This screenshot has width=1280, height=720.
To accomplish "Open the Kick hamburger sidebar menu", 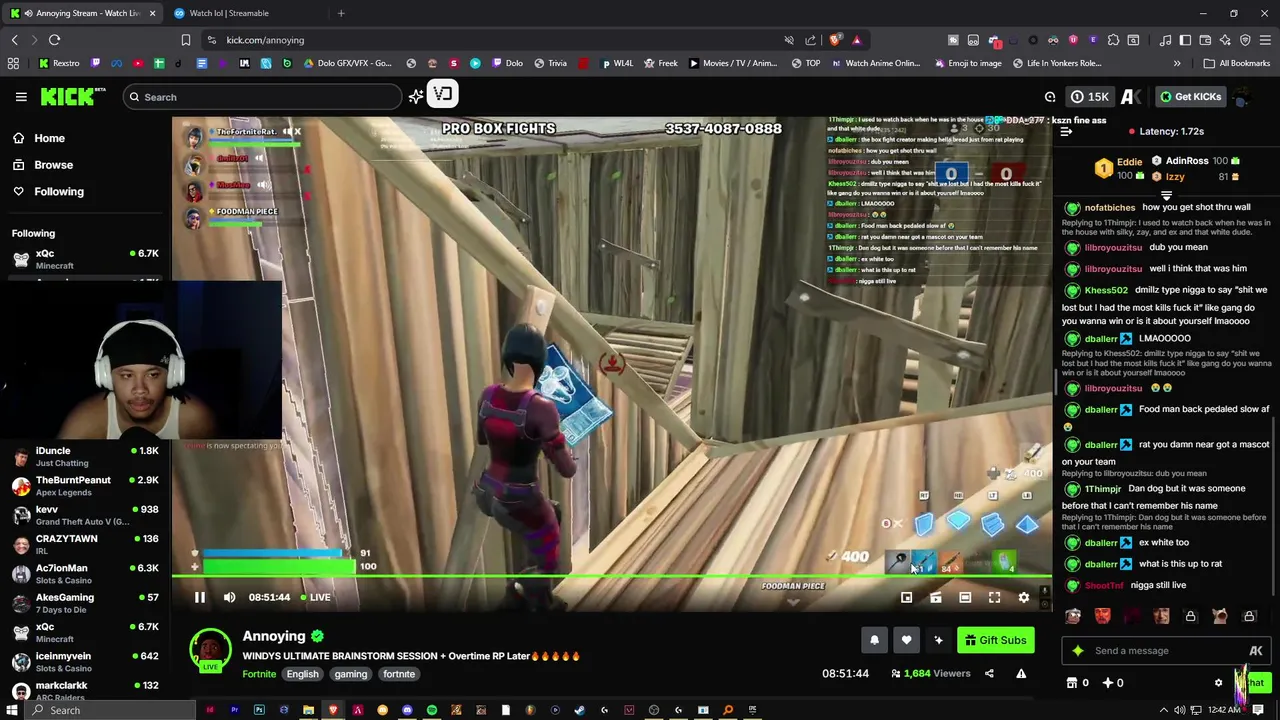I will coord(21,97).
